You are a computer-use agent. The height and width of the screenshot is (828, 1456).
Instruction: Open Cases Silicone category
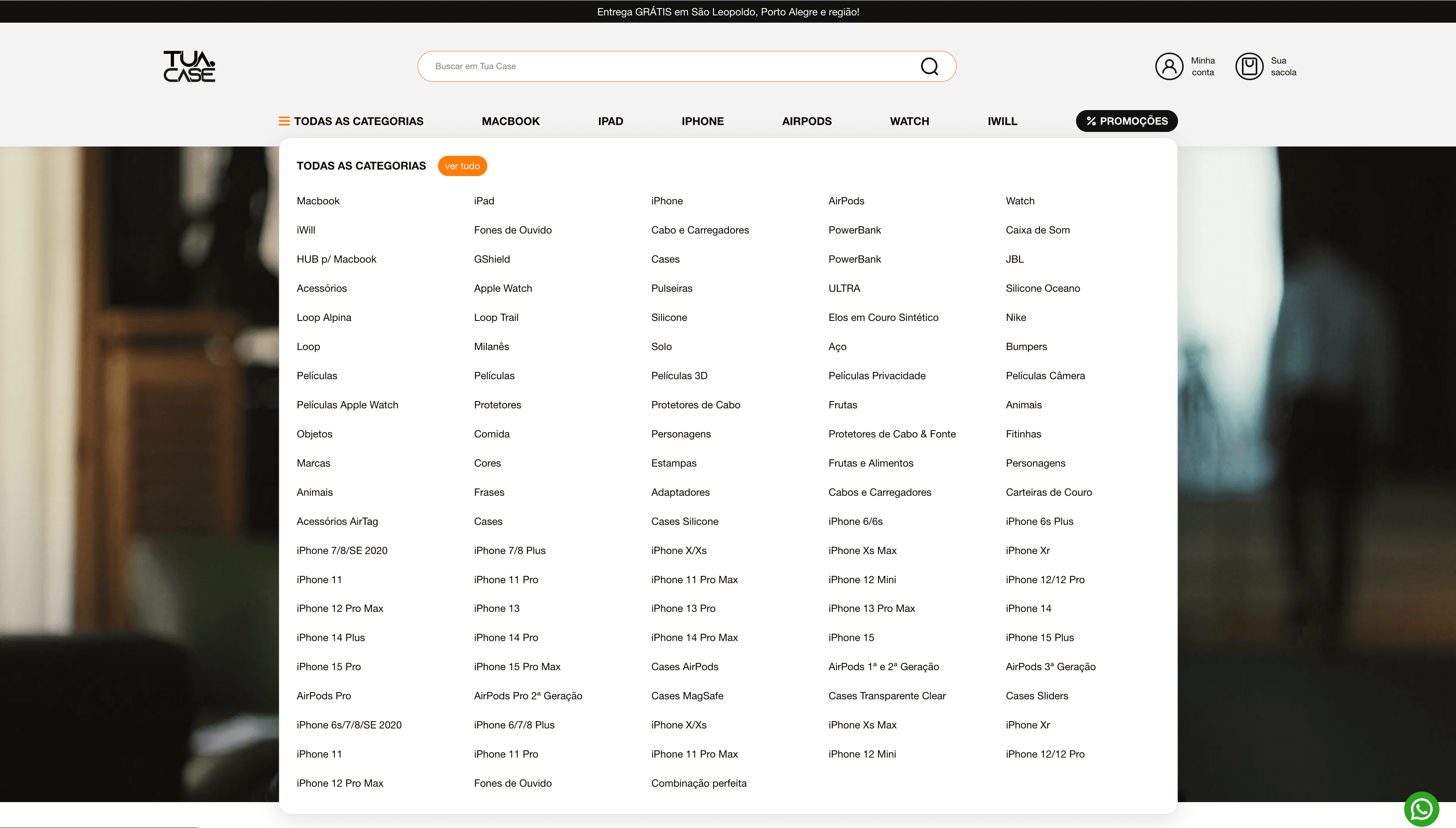click(685, 522)
